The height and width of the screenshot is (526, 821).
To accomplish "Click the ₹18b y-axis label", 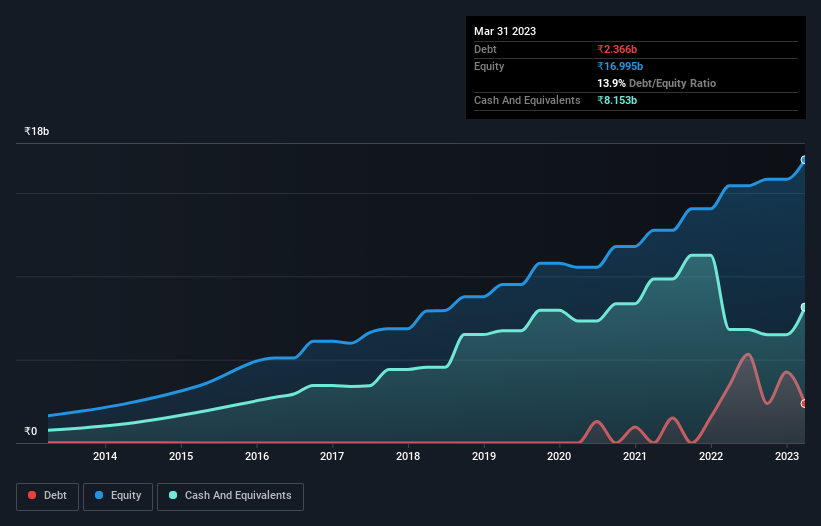I will click(x=37, y=131).
